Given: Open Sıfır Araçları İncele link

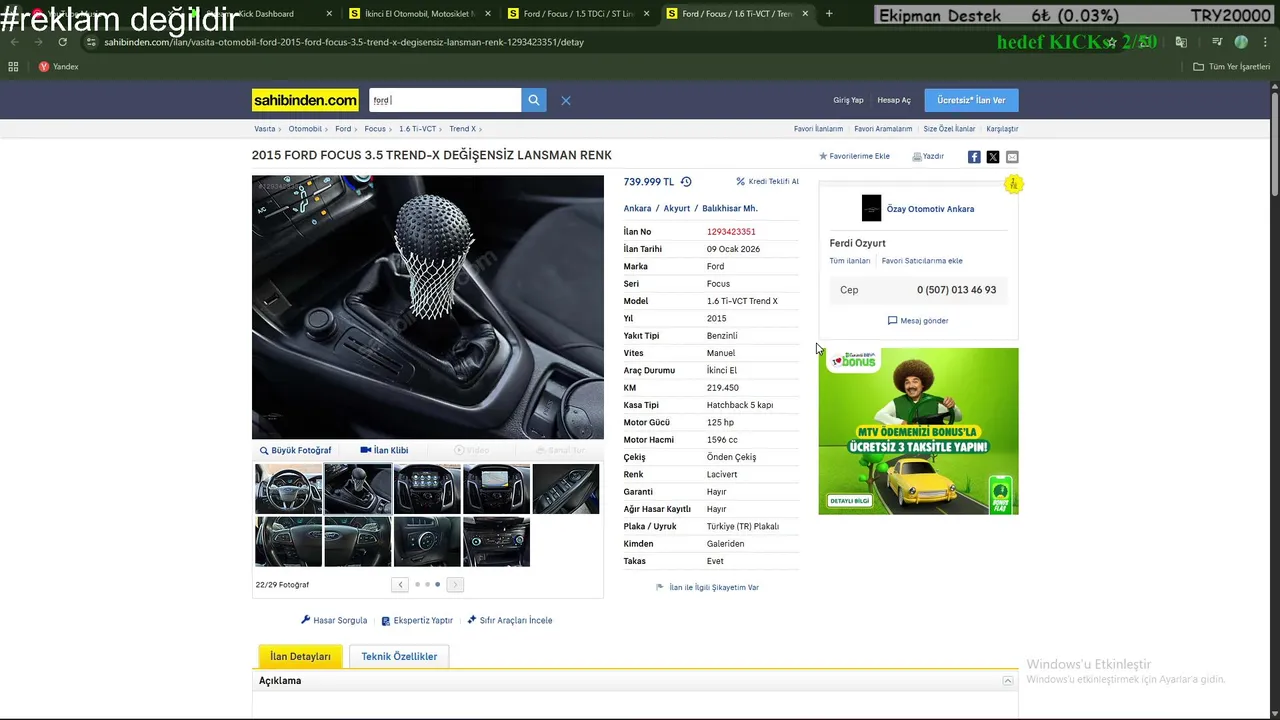Looking at the screenshot, I should coord(509,620).
